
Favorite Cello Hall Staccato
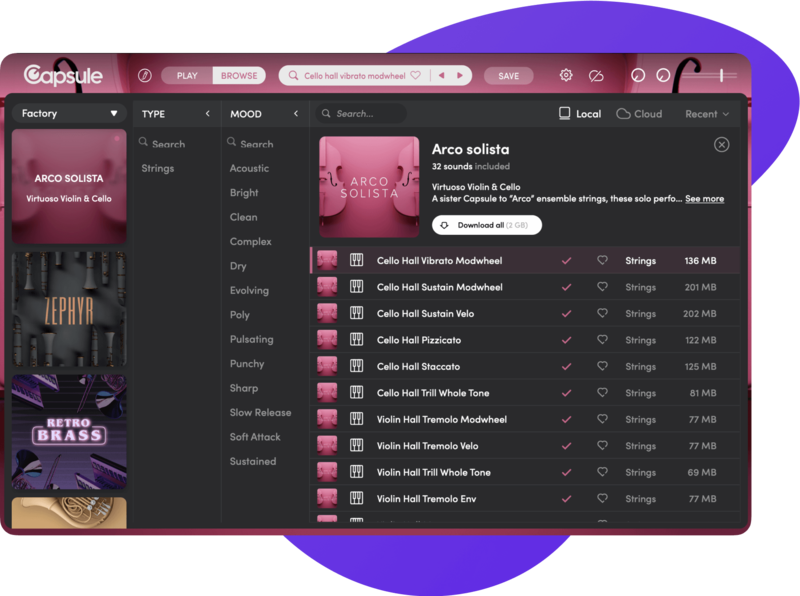[x=603, y=366]
